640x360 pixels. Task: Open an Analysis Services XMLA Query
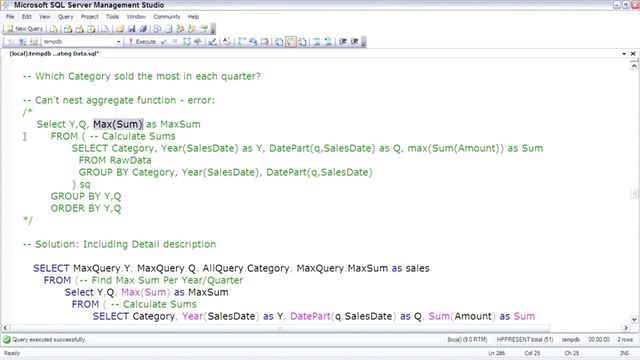coord(91,29)
